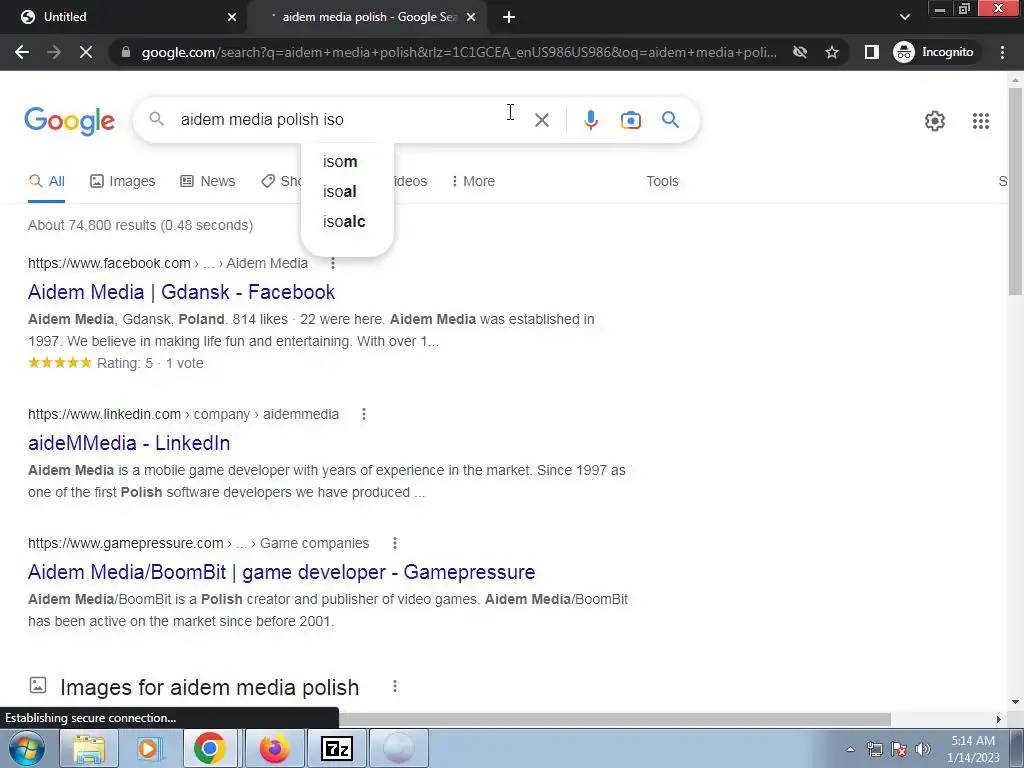1024x768 pixels.
Task: Open a new browser tab
Action: [509, 17]
